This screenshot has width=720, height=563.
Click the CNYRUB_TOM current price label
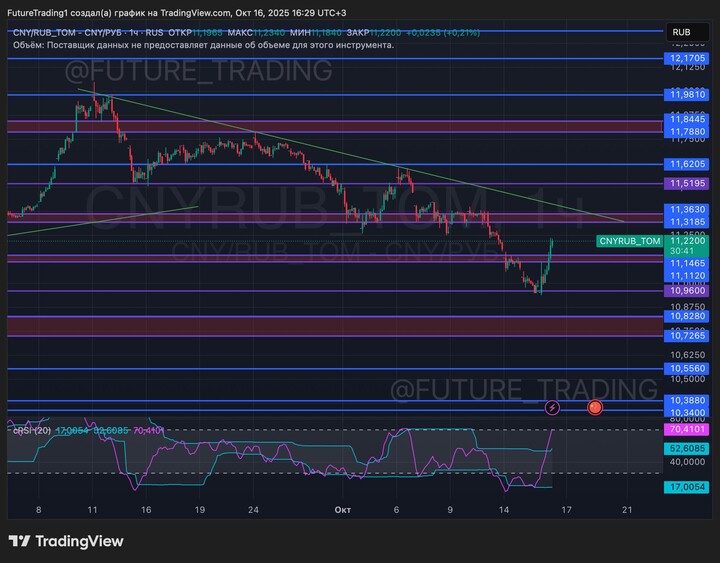click(x=630, y=241)
